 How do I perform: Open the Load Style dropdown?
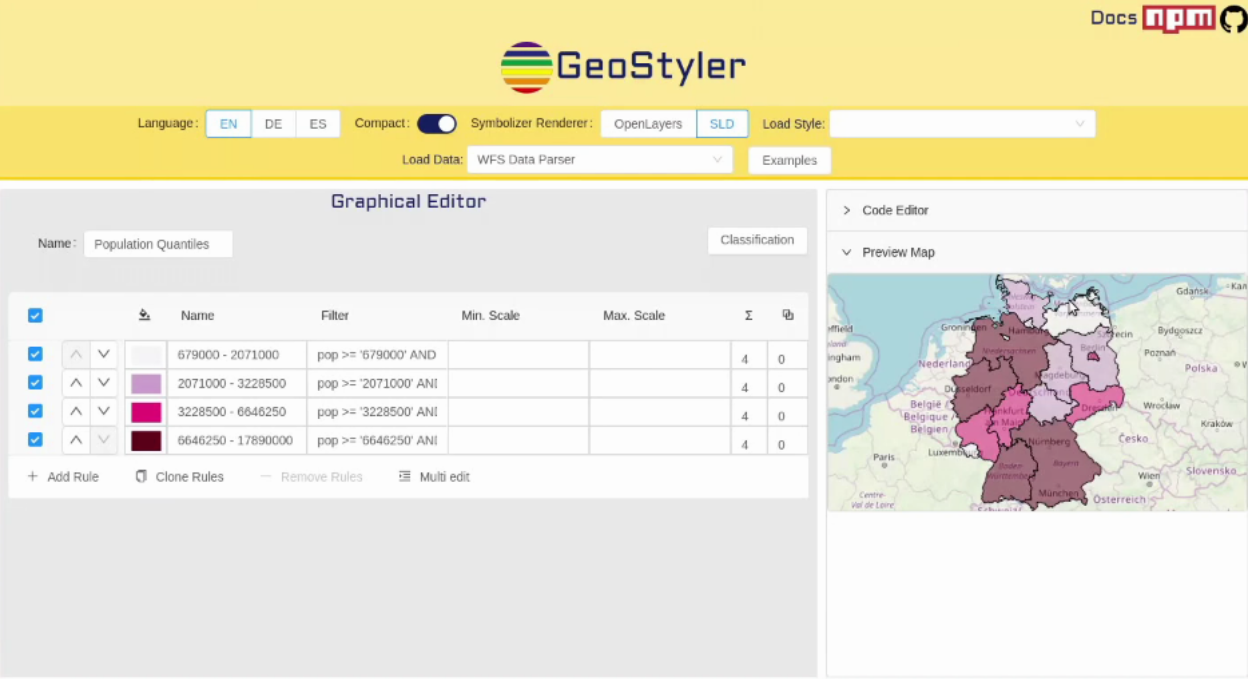[x=961, y=124]
